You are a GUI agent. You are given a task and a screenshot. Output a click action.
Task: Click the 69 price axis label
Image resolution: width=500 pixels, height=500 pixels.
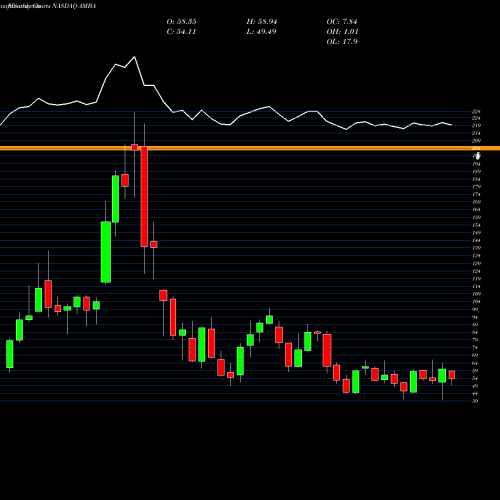[475, 355]
